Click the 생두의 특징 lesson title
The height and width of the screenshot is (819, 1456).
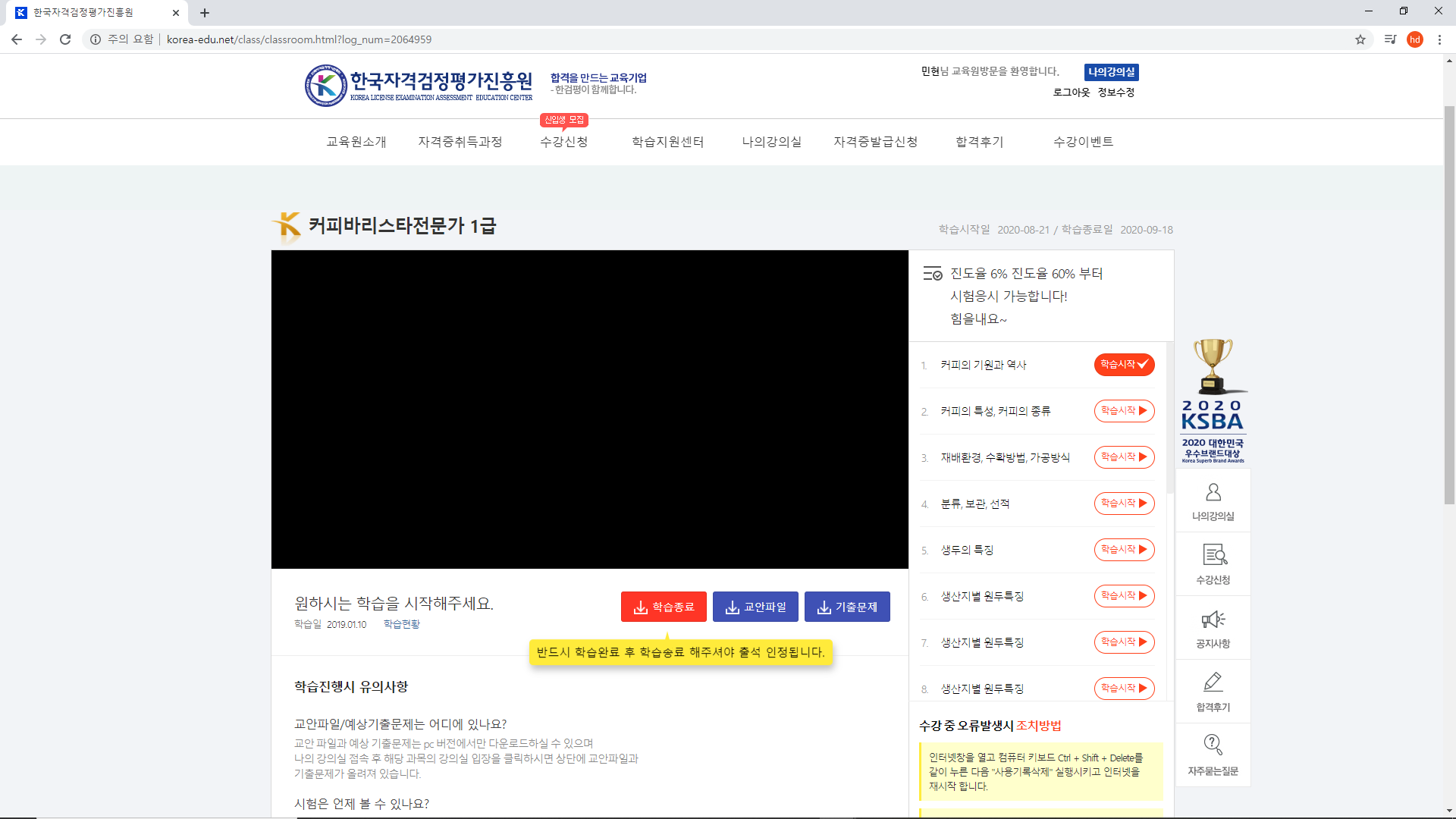(x=967, y=550)
